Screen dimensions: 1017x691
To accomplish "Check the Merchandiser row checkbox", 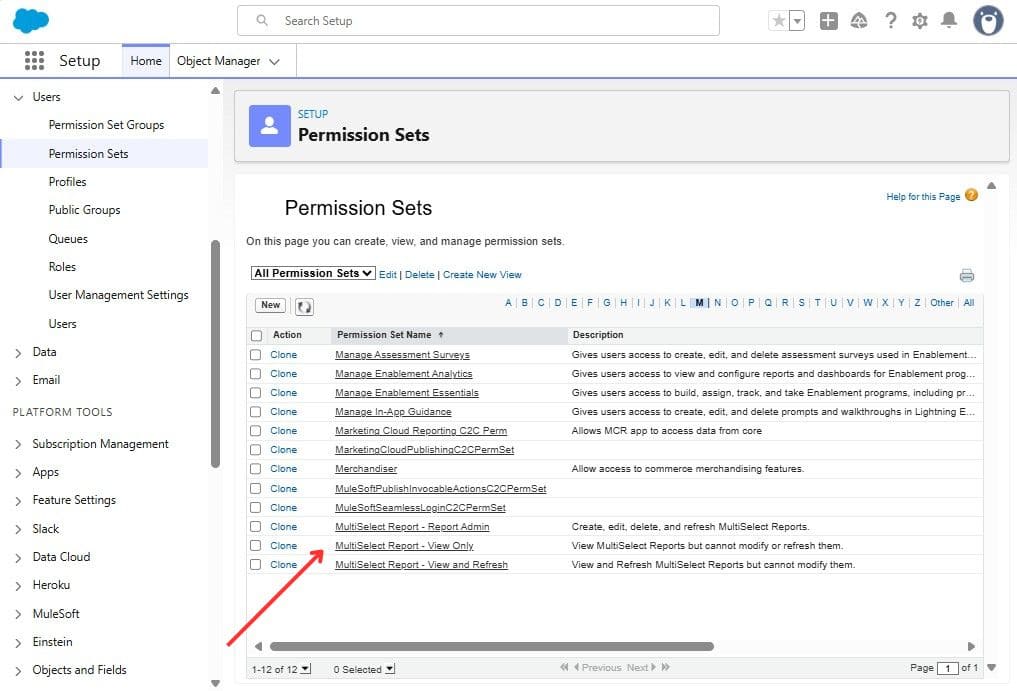I will click(256, 469).
